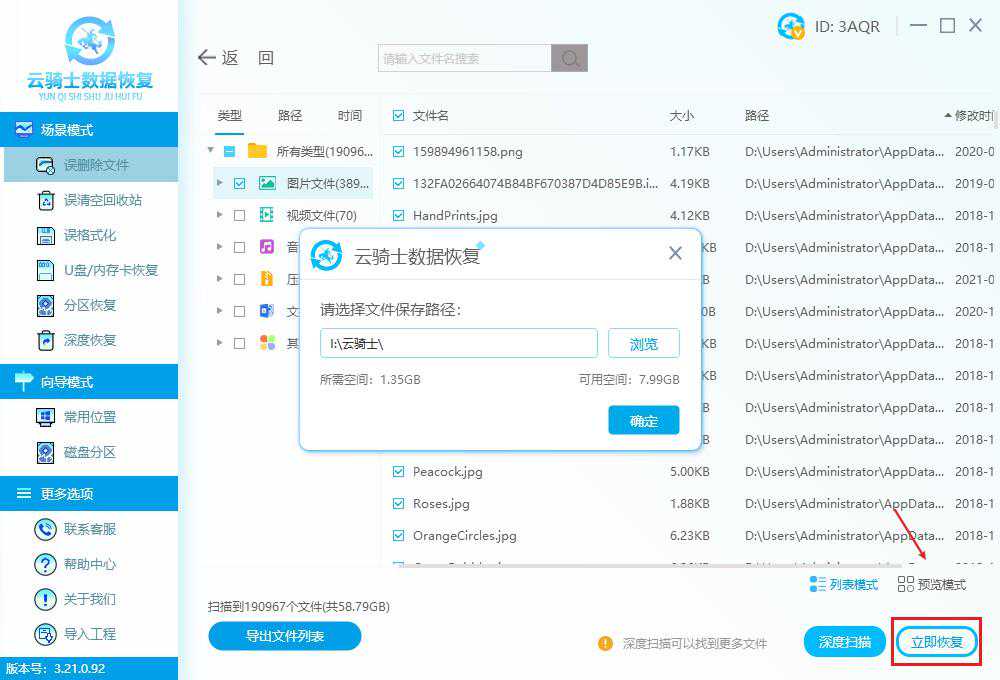Click the 浏览 button to browse folders
1000x680 pixels.
(643, 343)
